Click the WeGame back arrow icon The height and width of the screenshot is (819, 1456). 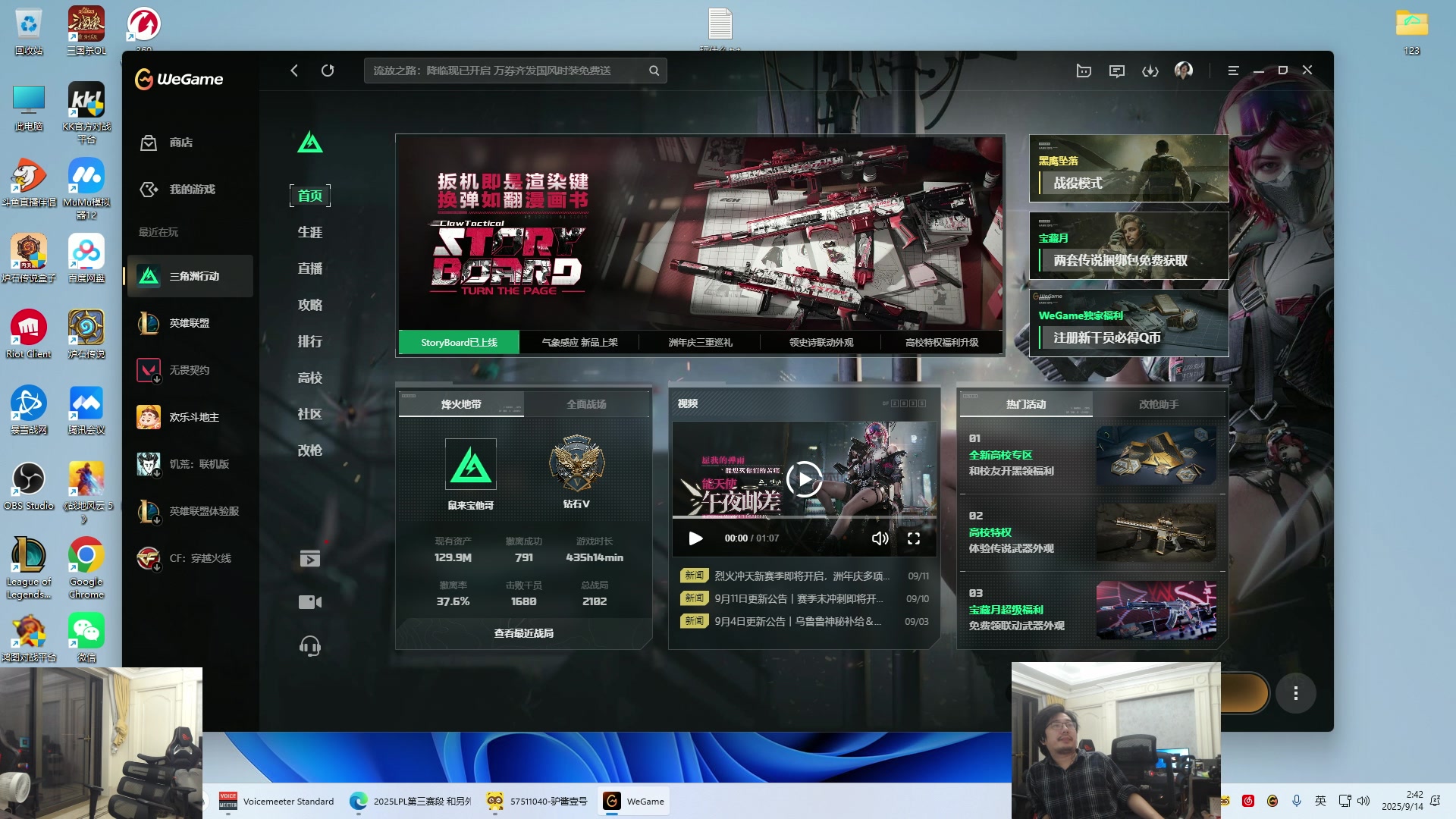[294, 71]
